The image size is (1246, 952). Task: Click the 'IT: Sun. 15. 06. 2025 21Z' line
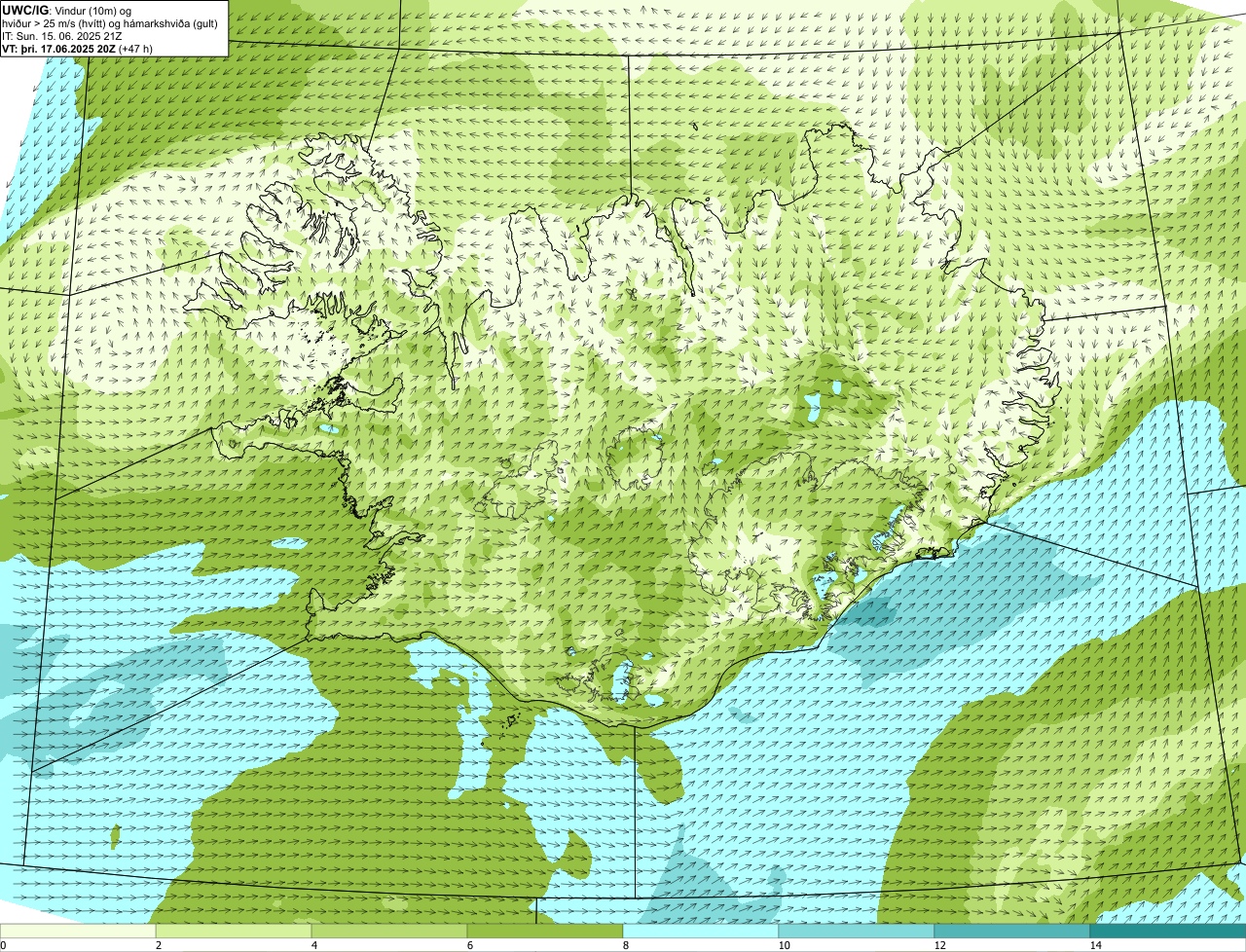(x=62, y=36)
